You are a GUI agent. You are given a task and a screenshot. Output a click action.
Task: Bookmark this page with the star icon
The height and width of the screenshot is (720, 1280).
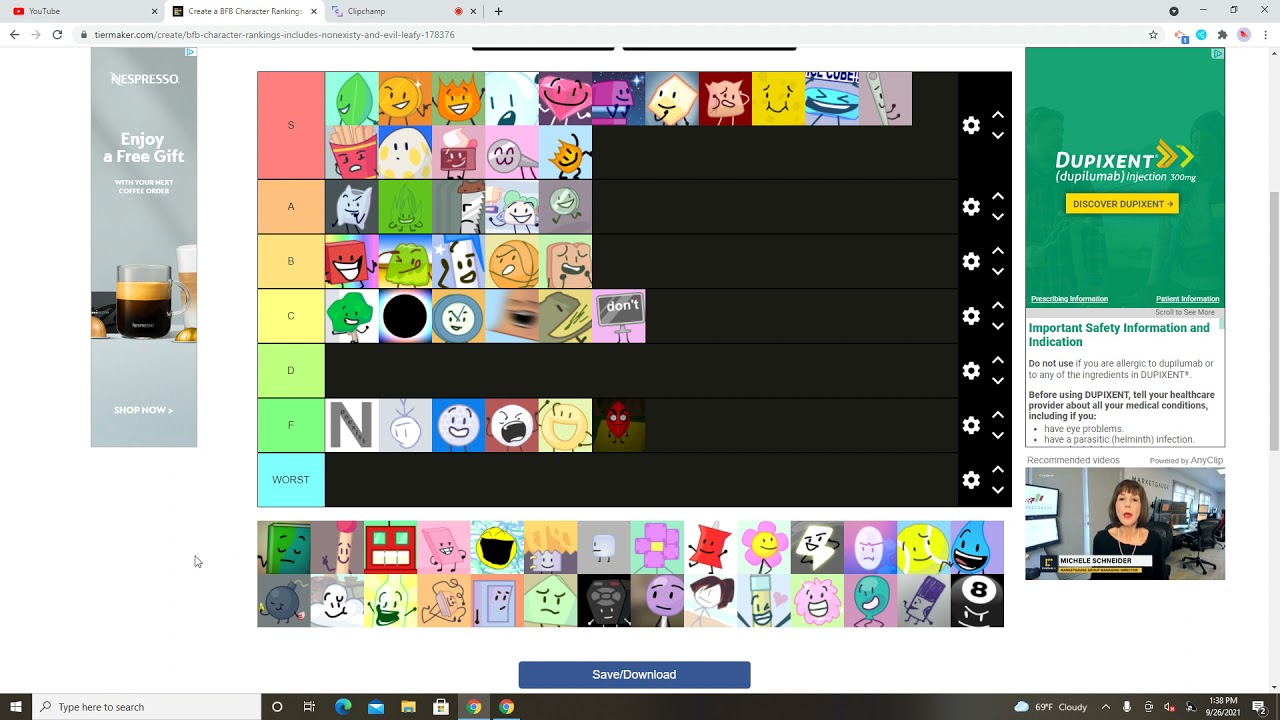click(1153, 34)
